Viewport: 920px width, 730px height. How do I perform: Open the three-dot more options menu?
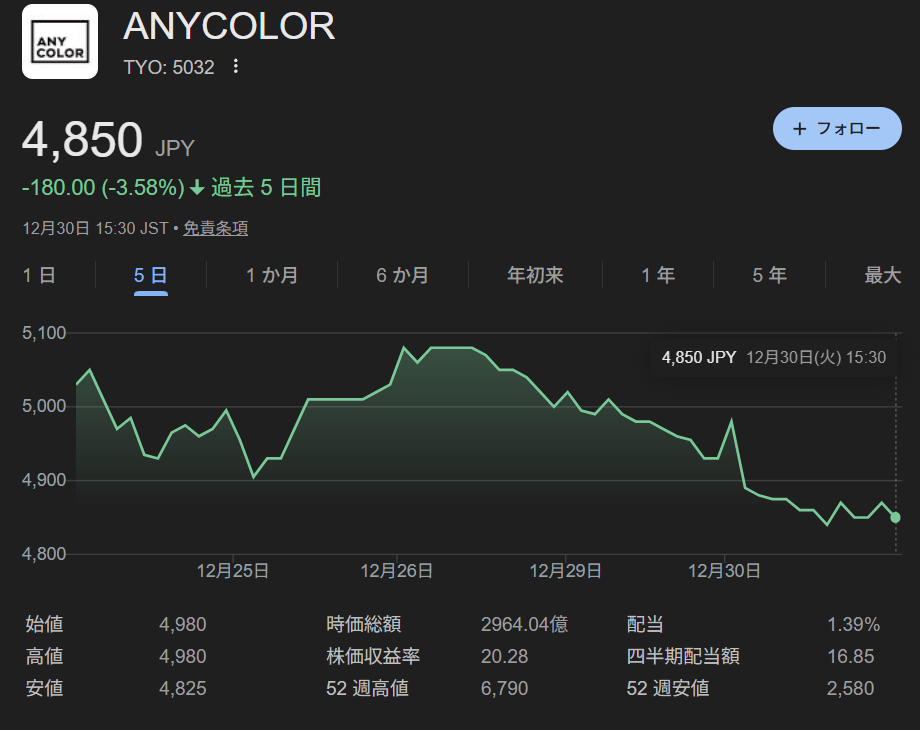[236, 67]
